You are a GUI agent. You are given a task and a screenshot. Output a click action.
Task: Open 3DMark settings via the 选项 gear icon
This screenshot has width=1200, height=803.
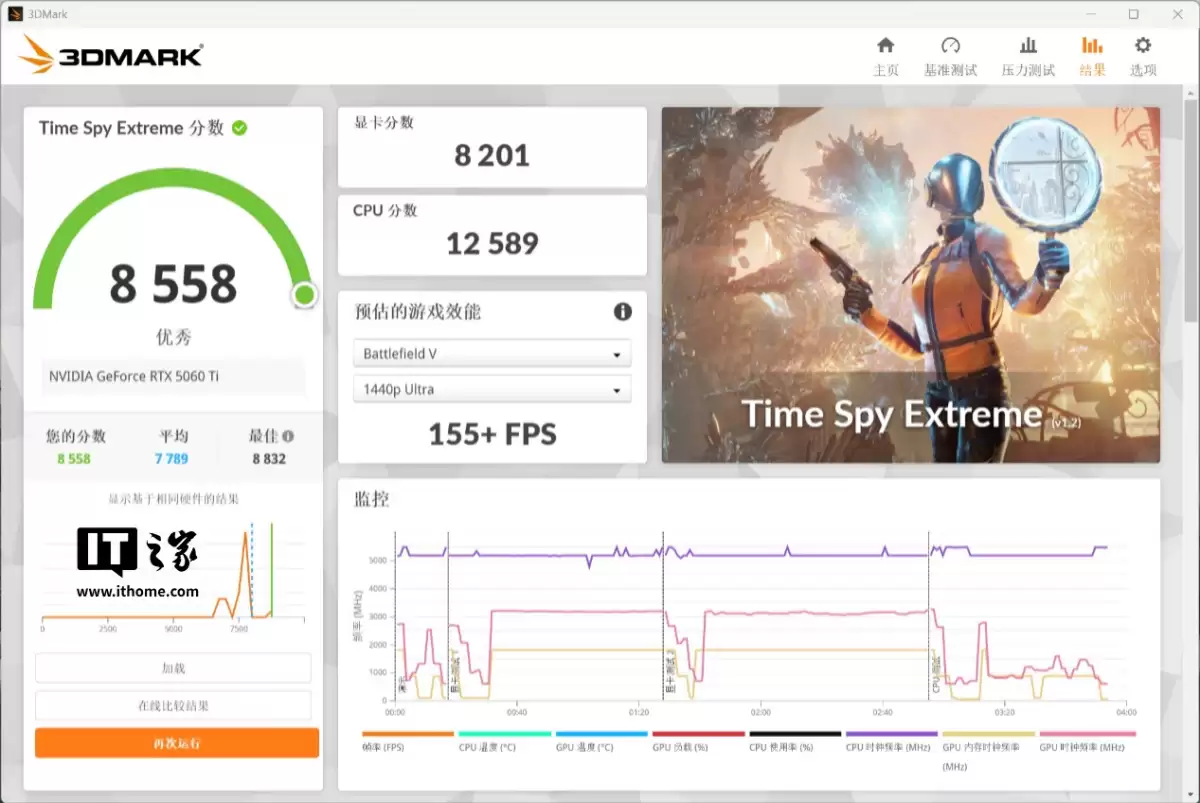[x=1142, y=46]
